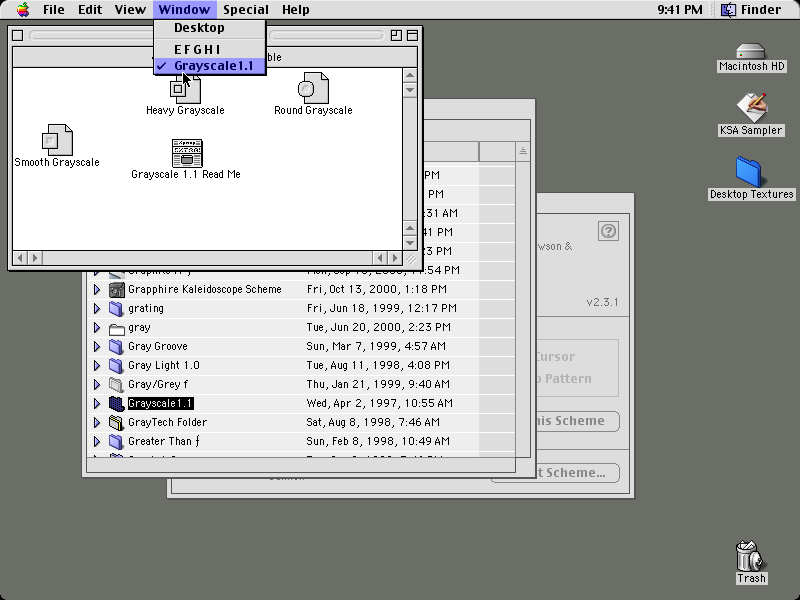Select the 'Greater Than f' name in the list
This screenshot has height=600, width=800.
163,441
